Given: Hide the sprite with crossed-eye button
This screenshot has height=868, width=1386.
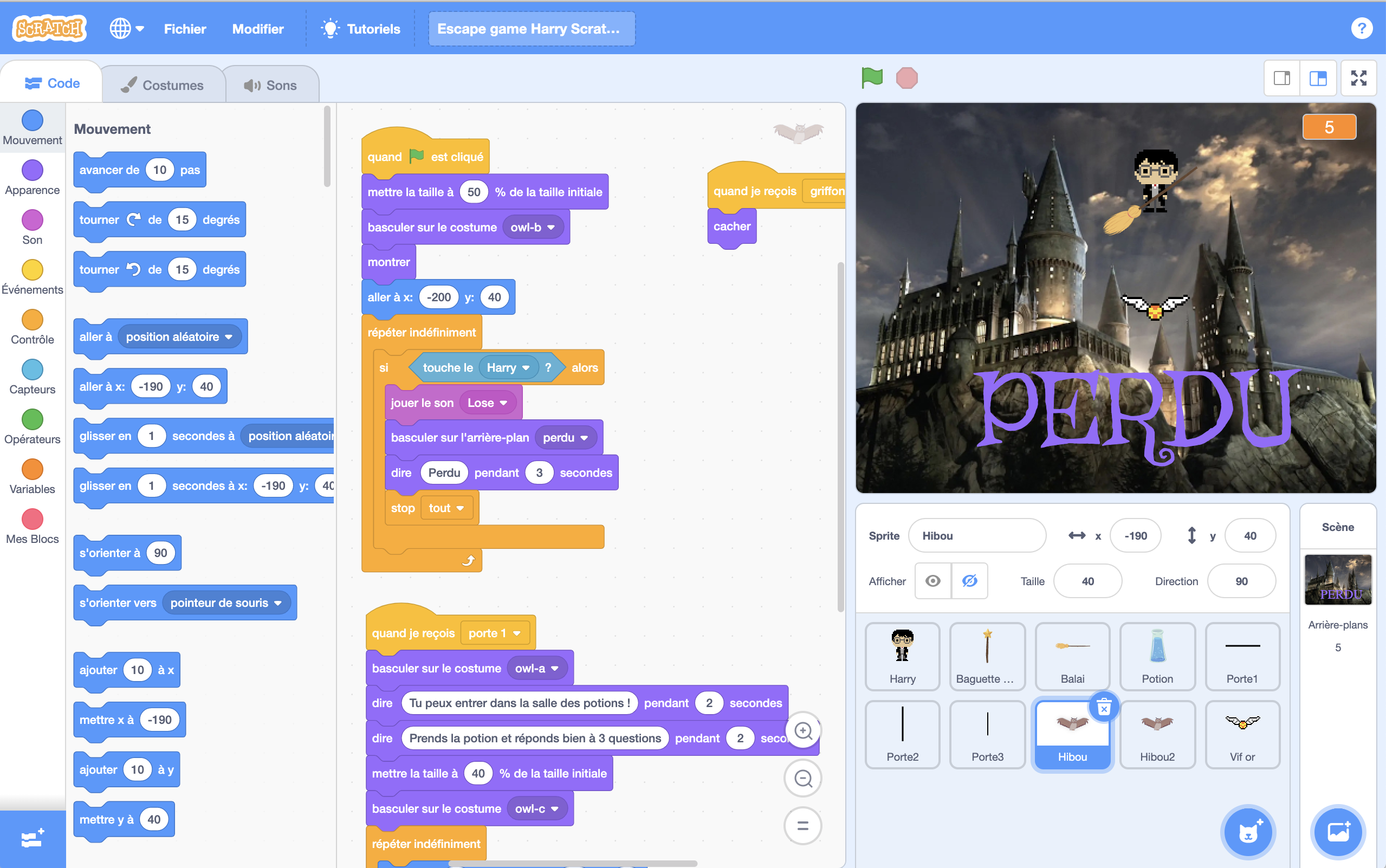Looking at the screenshot, I should pyautogui.click(x=969, y=581).
